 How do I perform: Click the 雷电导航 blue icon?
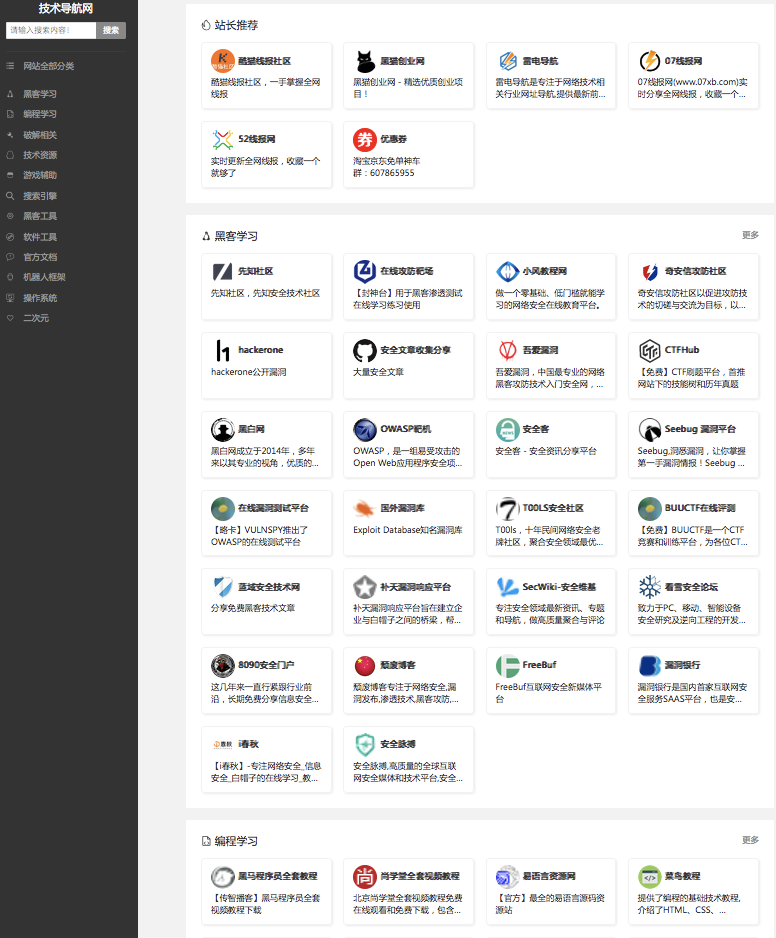[507, 61]
